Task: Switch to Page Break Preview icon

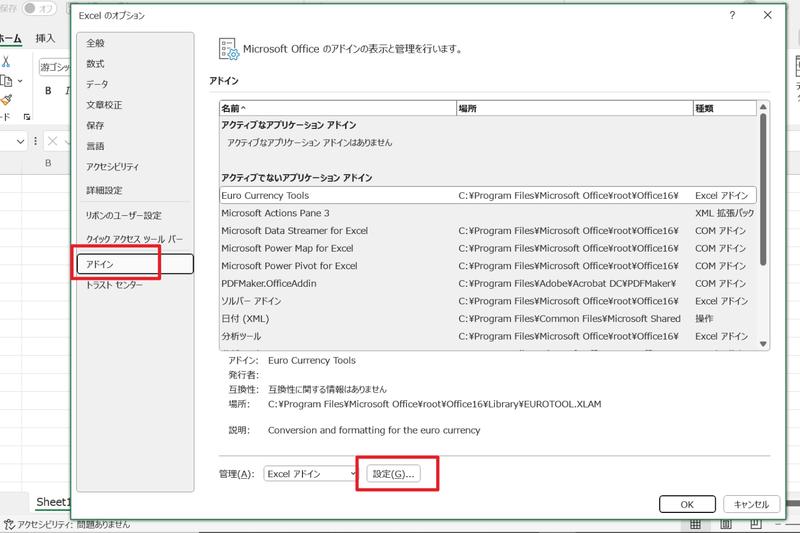Action: pyautogui.click(x=756, y=524)
